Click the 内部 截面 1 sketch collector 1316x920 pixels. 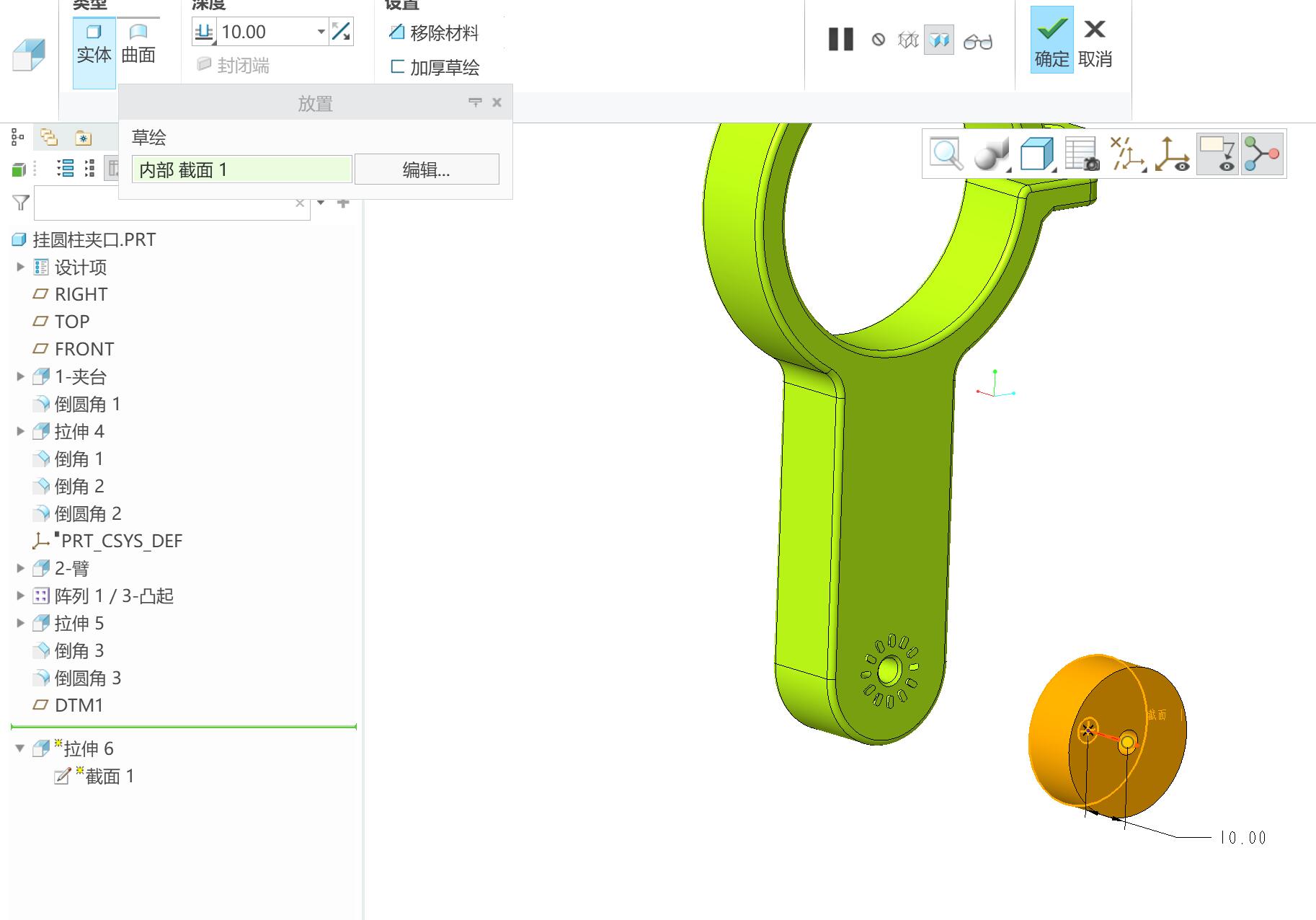242,169
